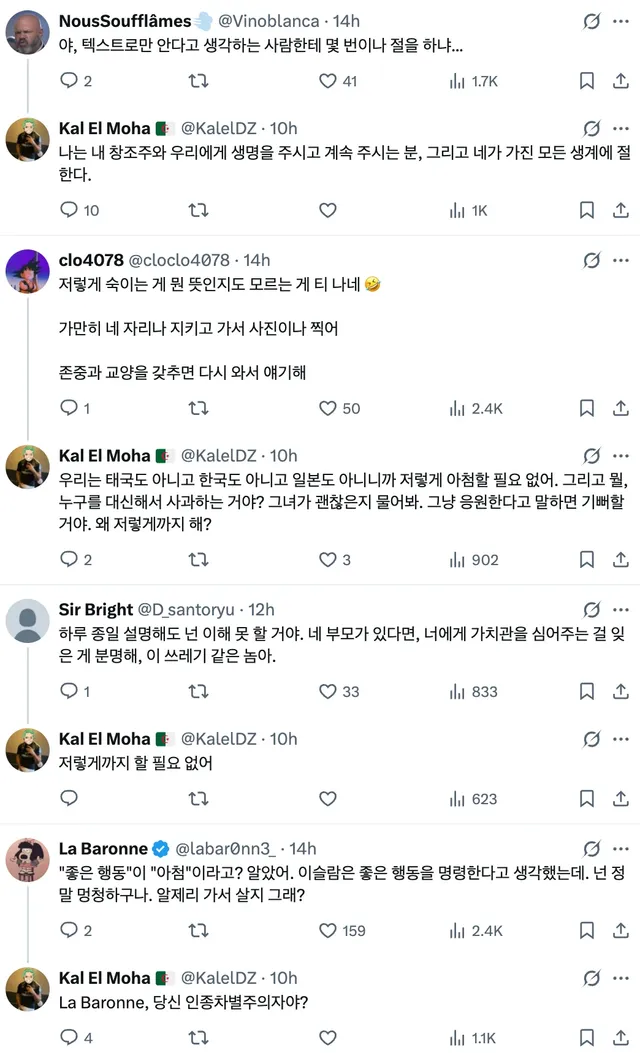The width and height of the screenshot is (640, 1053).
Task: Open the Sir Bright display name
Action: 96,609
